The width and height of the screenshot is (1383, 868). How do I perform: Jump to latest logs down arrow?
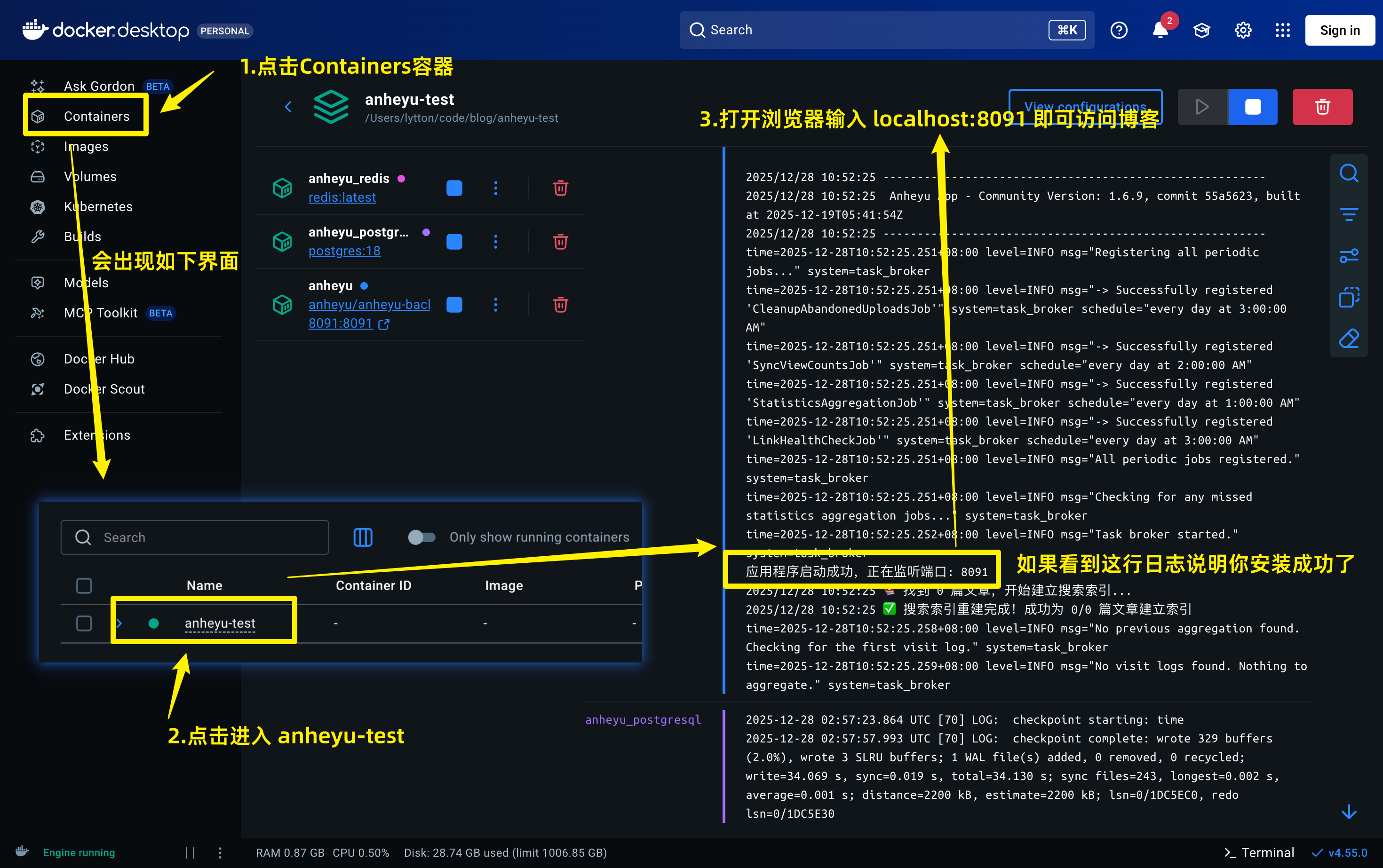pyautogui.click(x=1349, y=811)
